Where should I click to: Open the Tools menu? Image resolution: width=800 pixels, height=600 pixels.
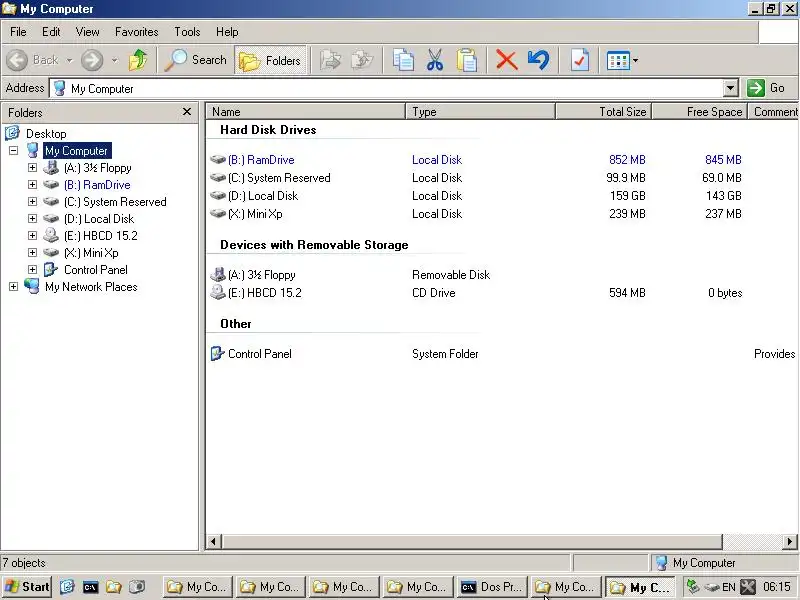tap(187, 32)
